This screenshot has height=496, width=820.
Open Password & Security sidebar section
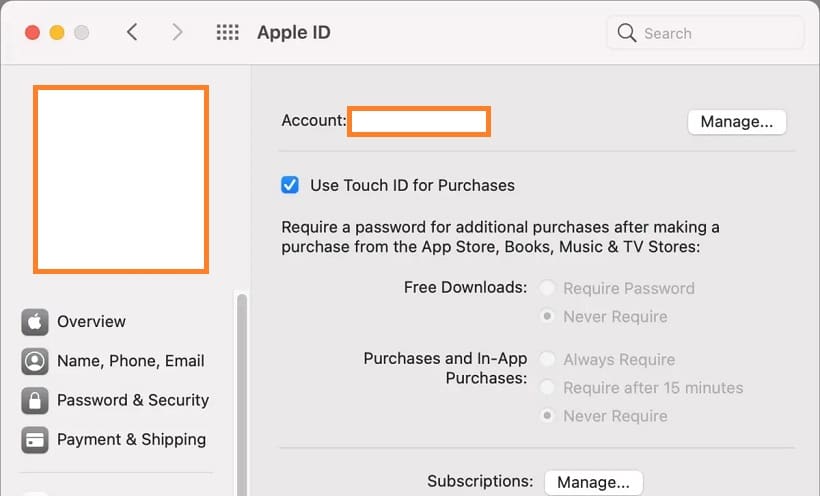coord(132,400)
